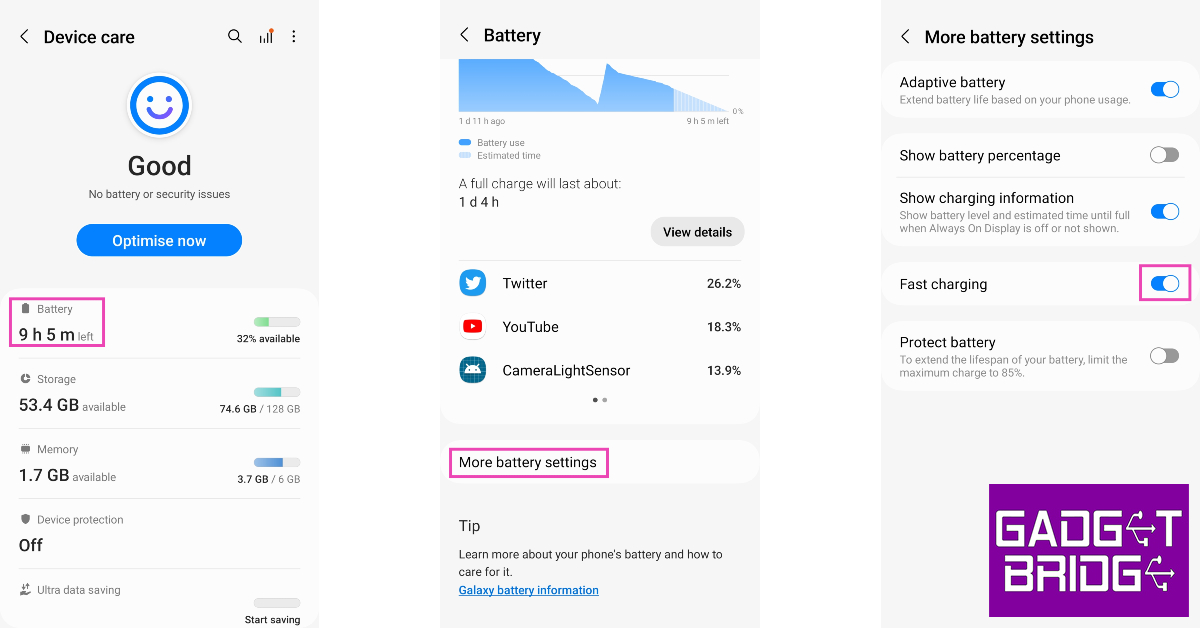Disable the Adaptive battery toggle
Screen dimensions: 1200x628
tap(1164, 90)
